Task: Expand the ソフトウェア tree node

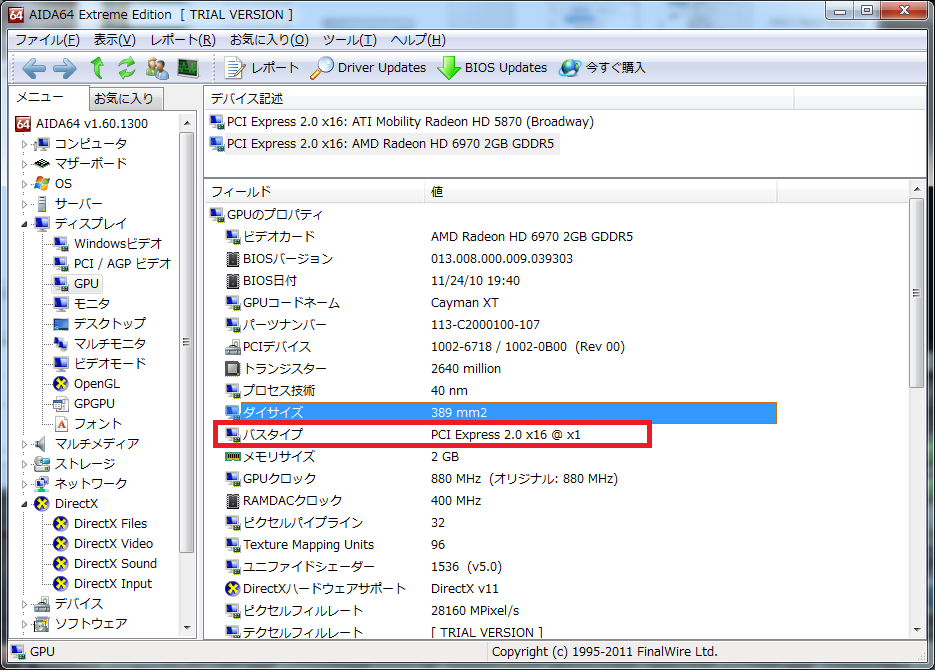Action: coord(24,624)
